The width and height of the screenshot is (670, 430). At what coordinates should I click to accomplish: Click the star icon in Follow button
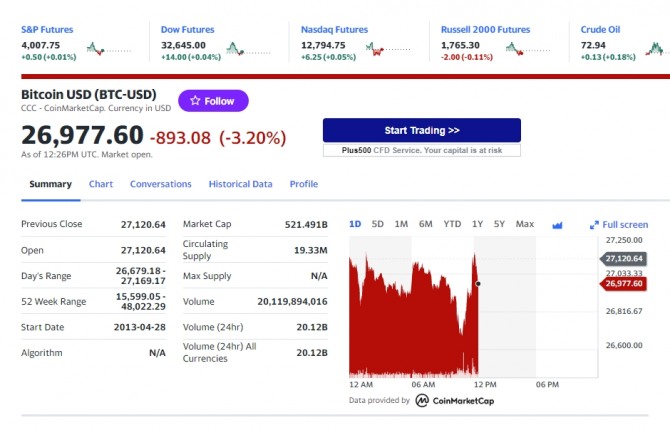pos(195,100)
